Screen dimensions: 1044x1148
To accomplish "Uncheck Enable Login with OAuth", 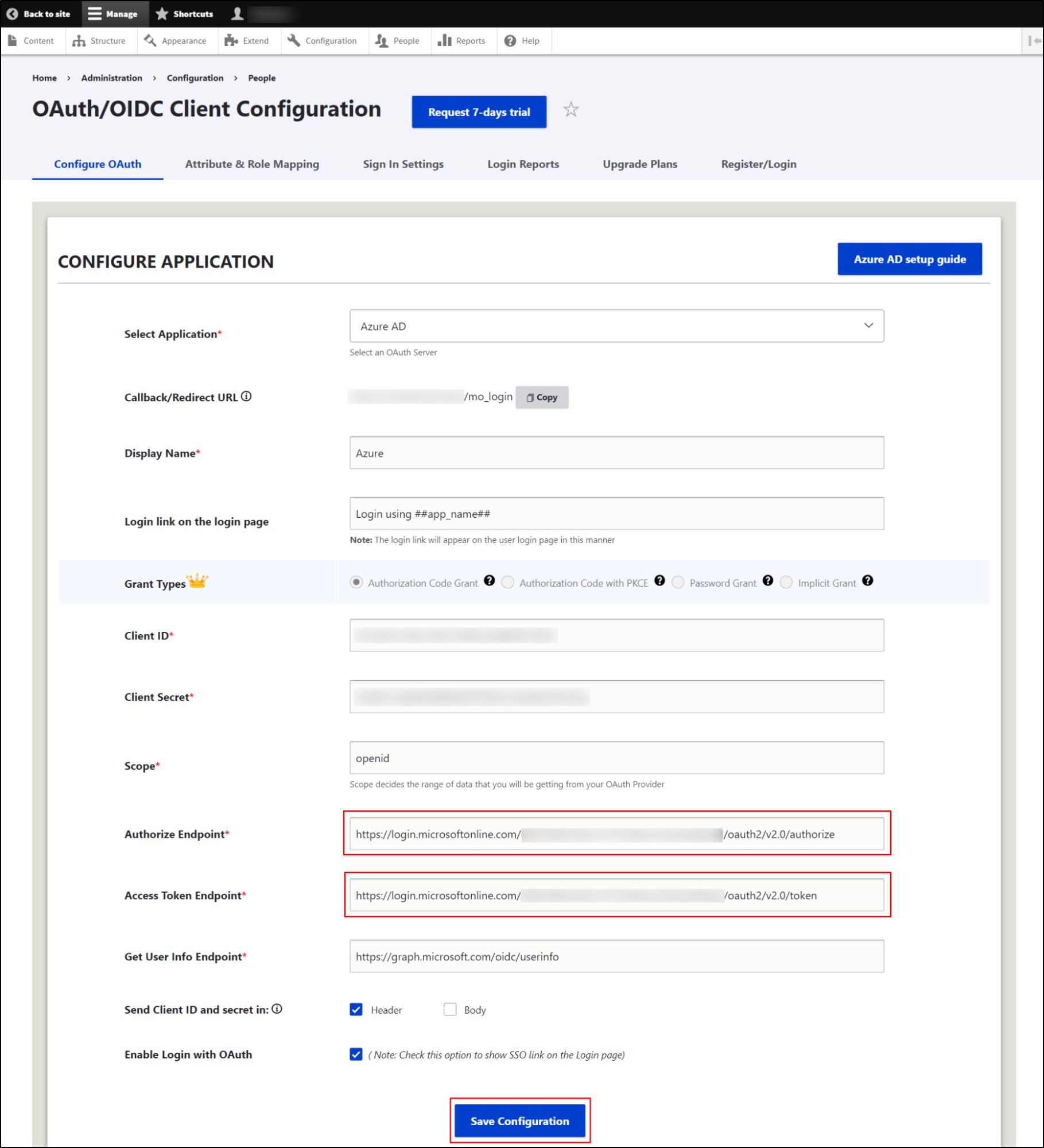I will click(356, 1054).
